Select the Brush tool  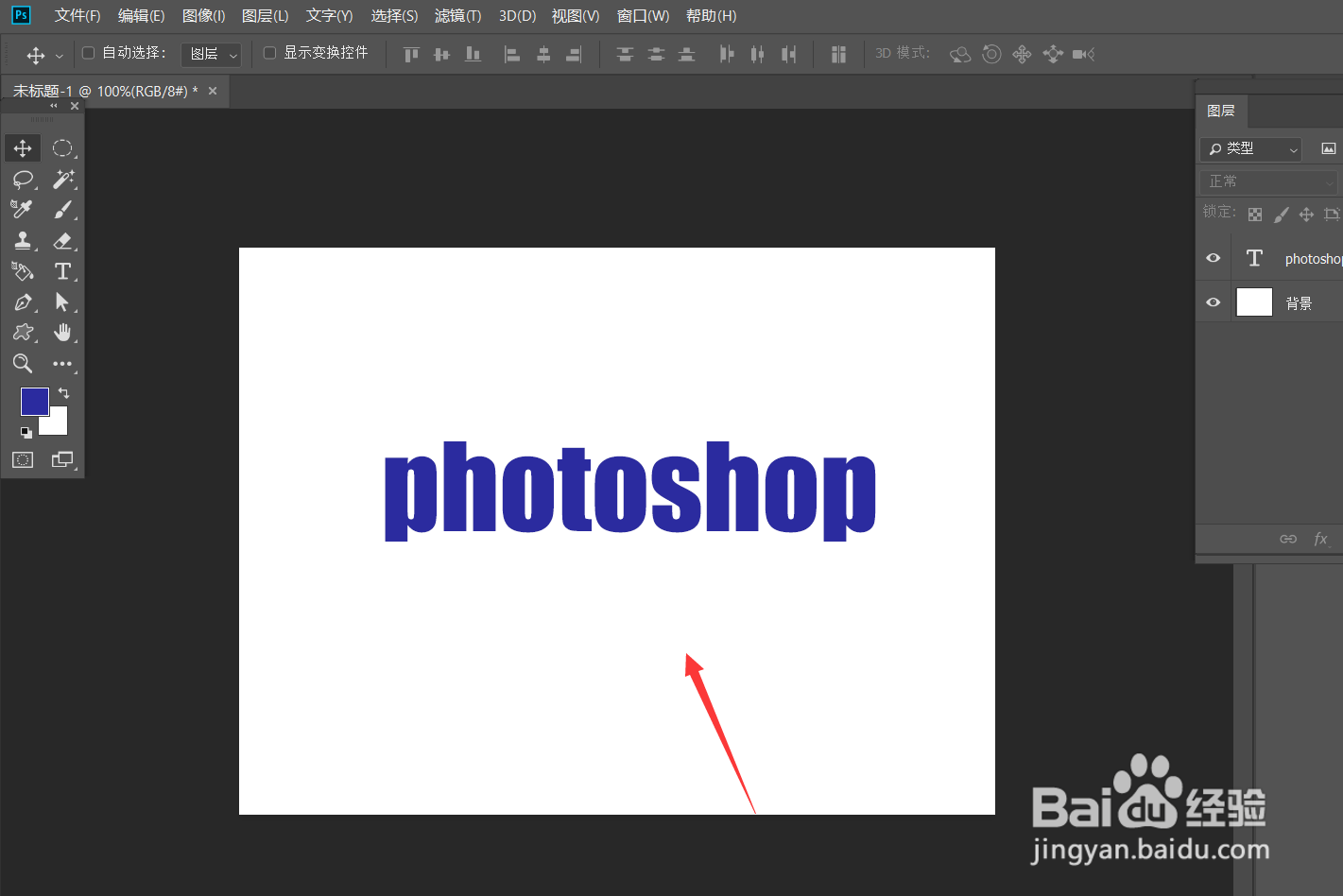click(62, 209)
